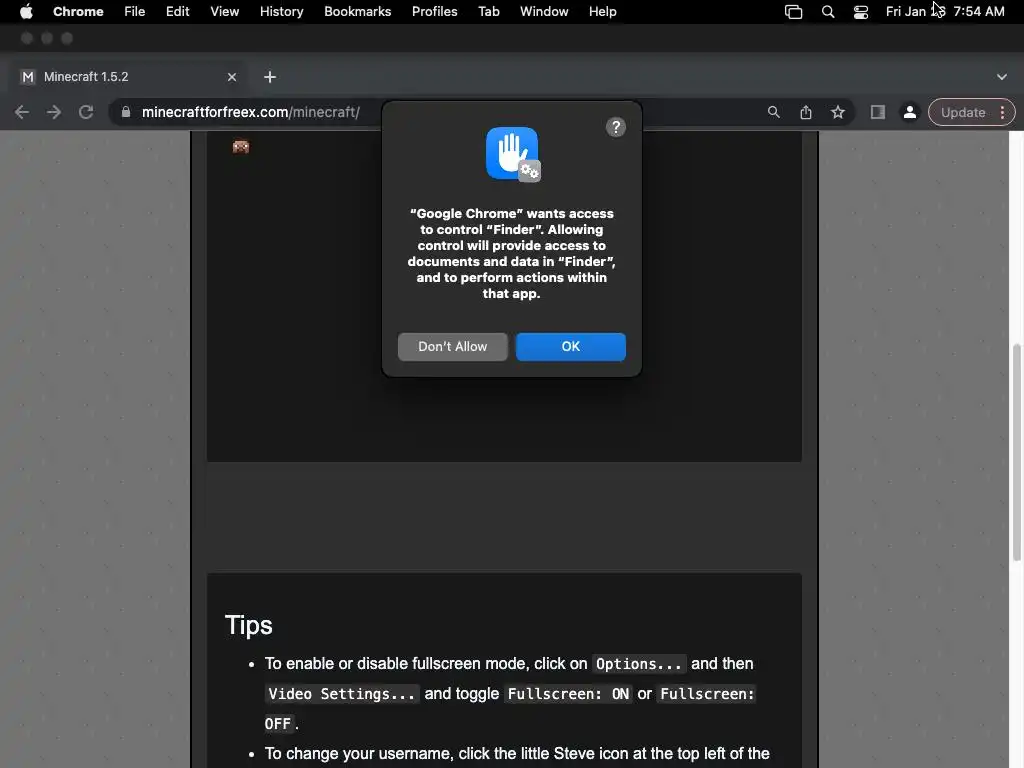1024x768 pixels.
Task: Click the Options... code text in tips
Action: [639, 664]
